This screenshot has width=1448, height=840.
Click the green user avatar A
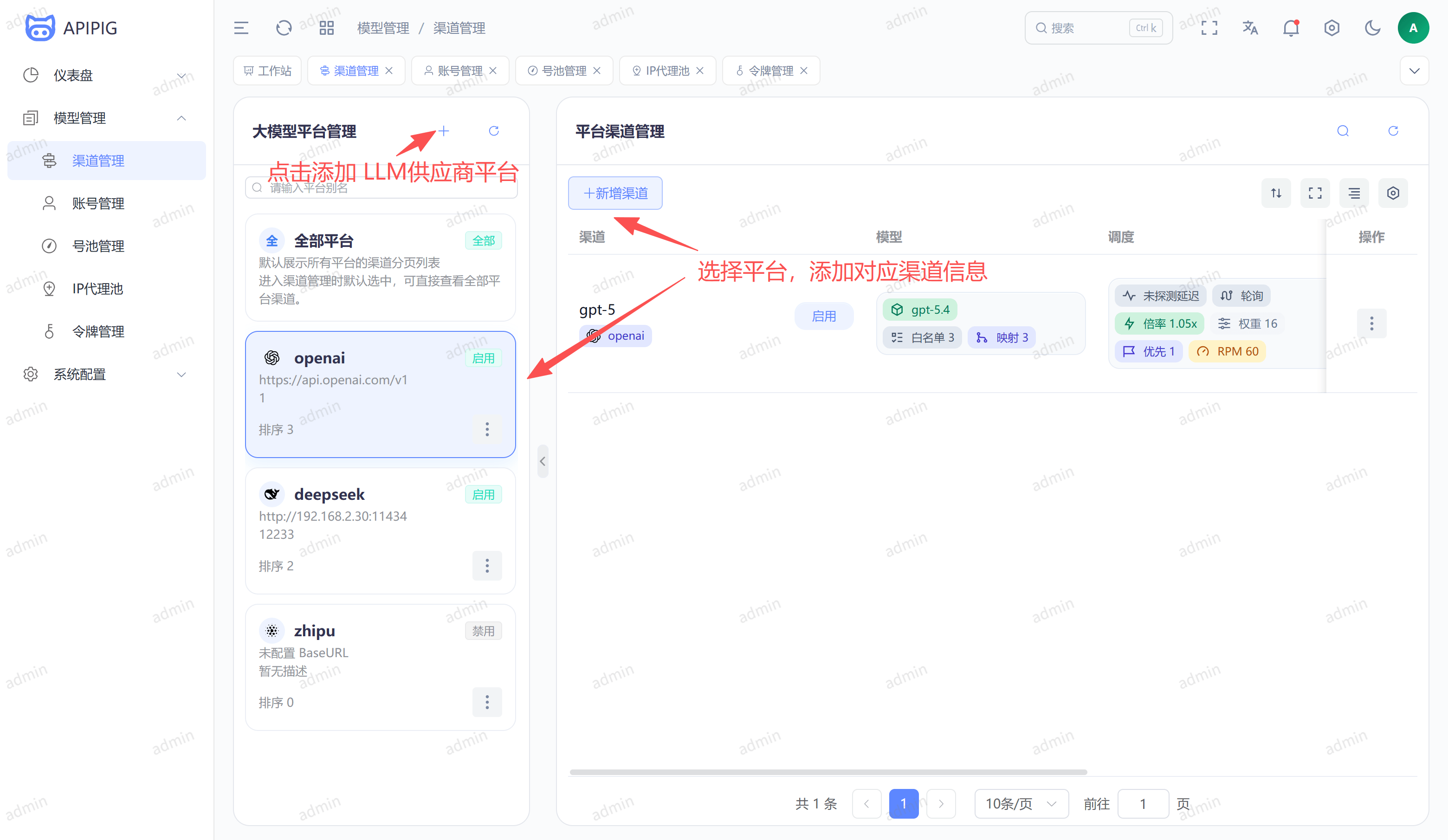coord(1413,27)
